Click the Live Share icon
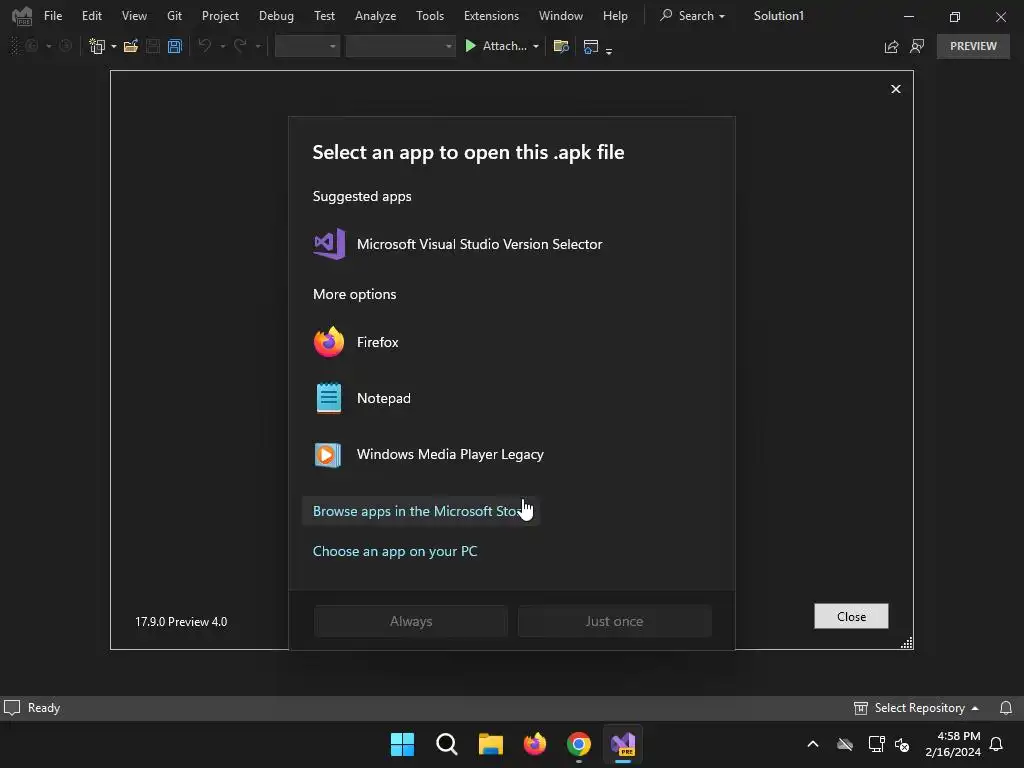The image size is (1024, 768). (x=891, y=46)
